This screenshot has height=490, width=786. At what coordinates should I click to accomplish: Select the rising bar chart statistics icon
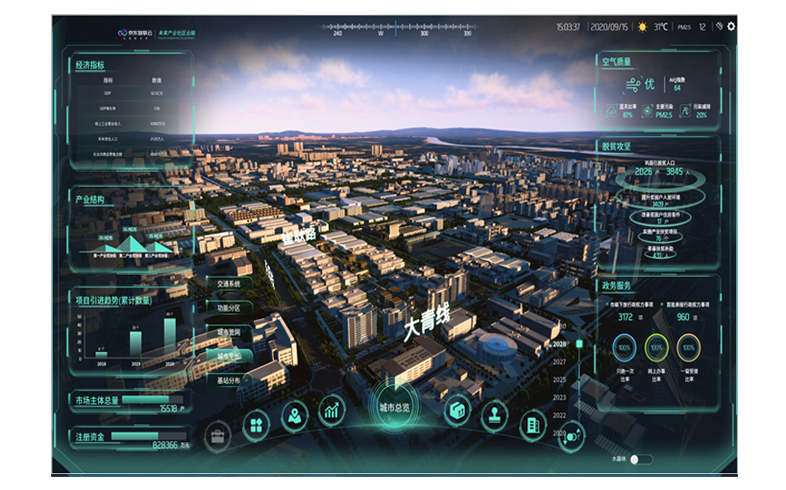pyautogui.click(x=332, y=411)
